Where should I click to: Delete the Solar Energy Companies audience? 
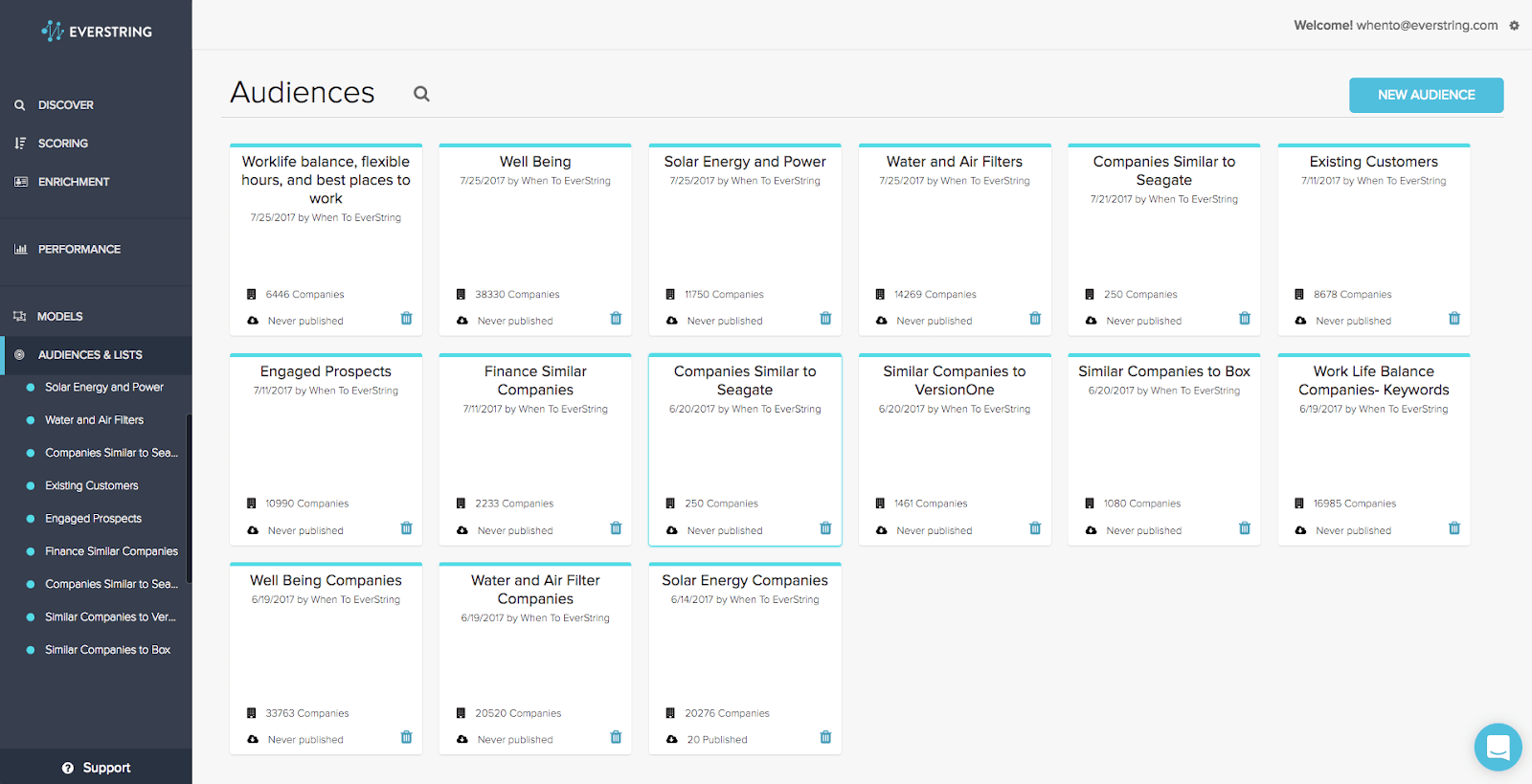825,737
